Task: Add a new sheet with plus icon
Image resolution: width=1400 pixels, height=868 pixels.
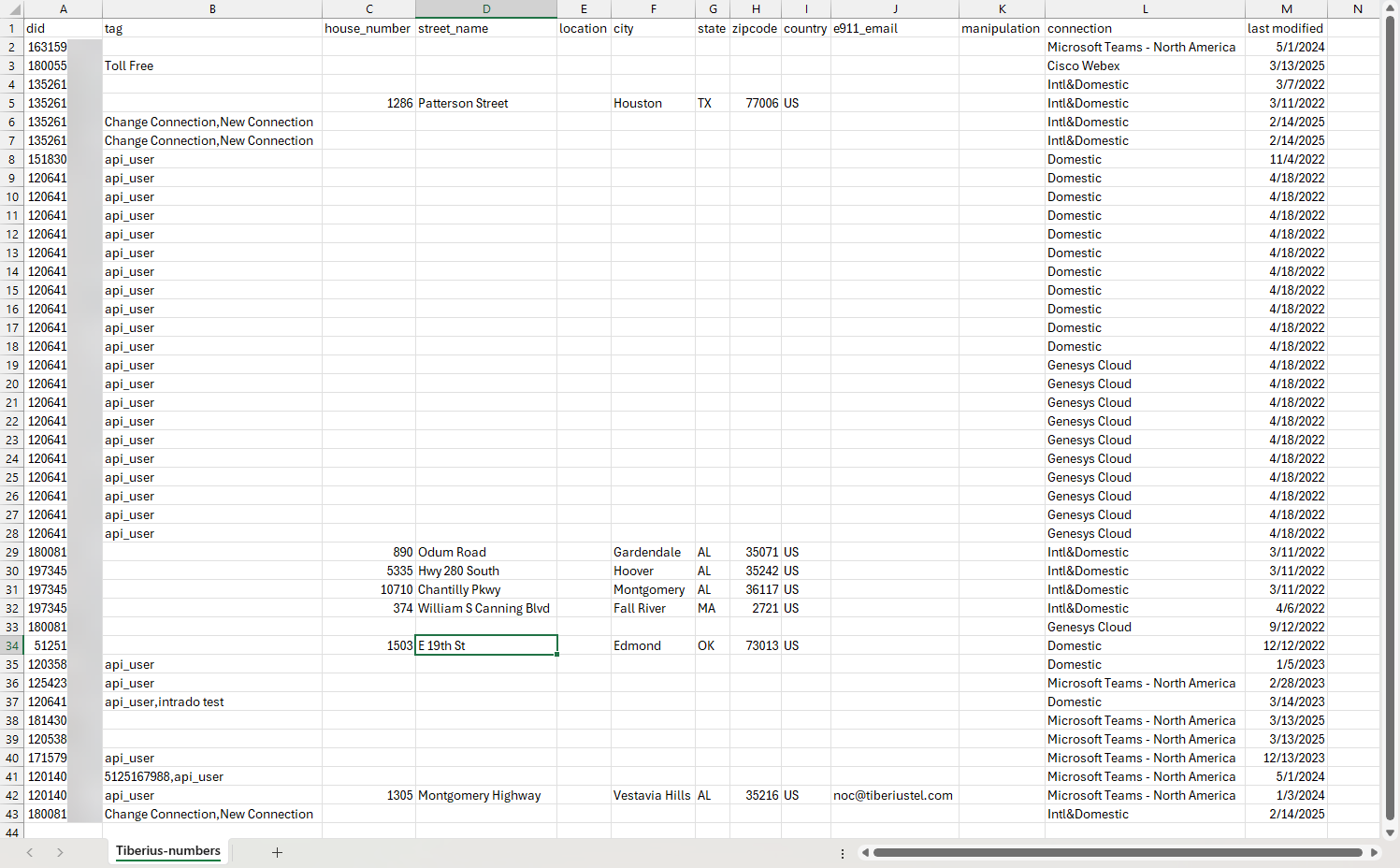Action: (x=277, y=852)
